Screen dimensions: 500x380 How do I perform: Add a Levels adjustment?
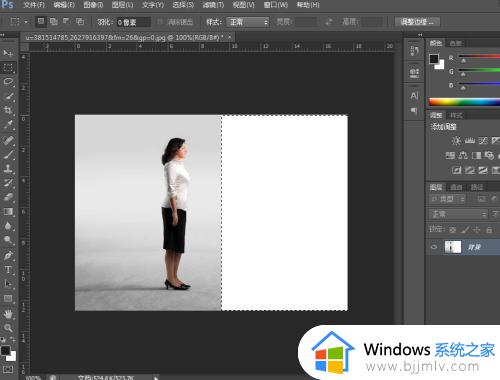pos(470,141)
